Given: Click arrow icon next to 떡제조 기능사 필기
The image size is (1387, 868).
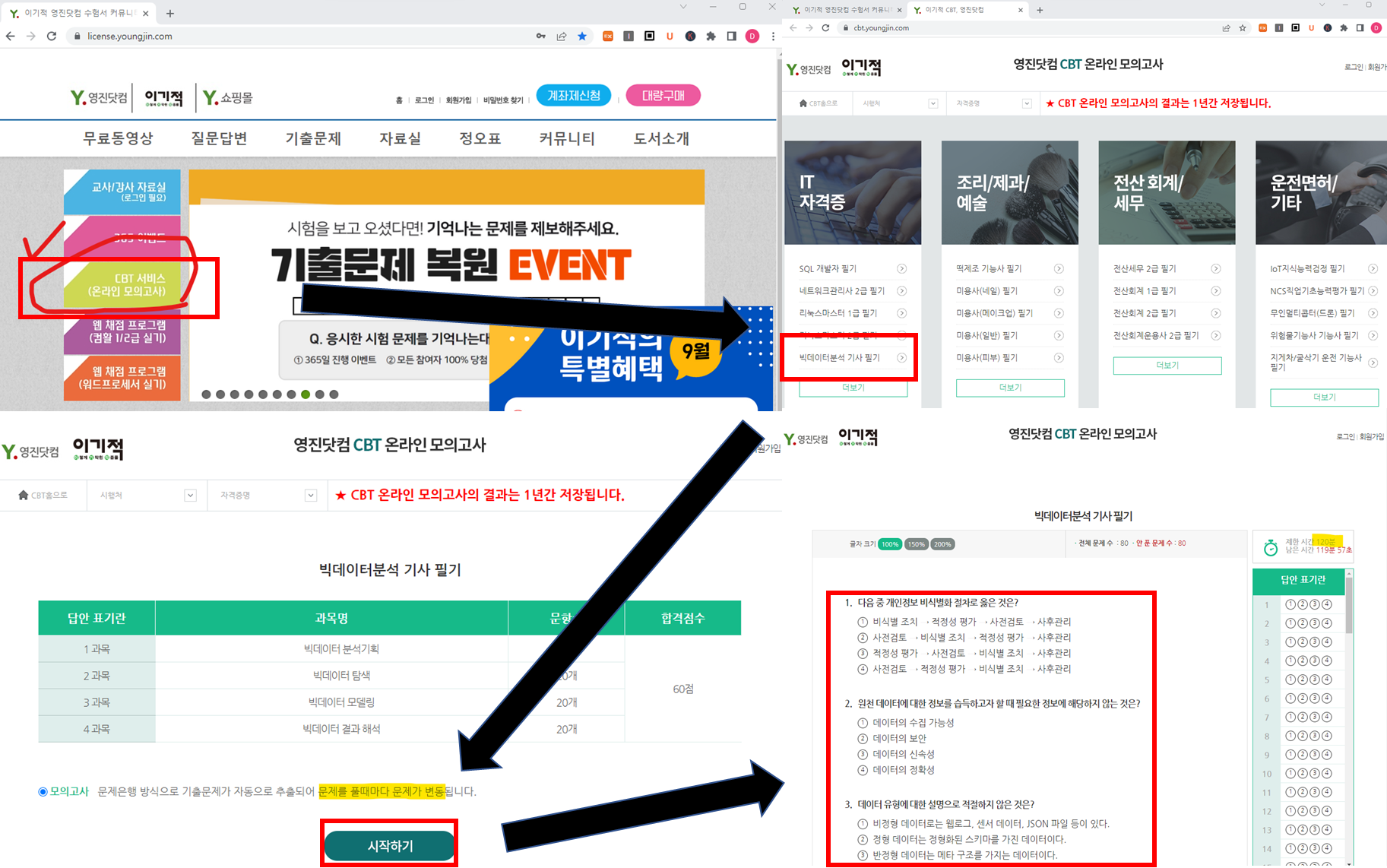Looking at the screenshot, I should click(1059, 268).
